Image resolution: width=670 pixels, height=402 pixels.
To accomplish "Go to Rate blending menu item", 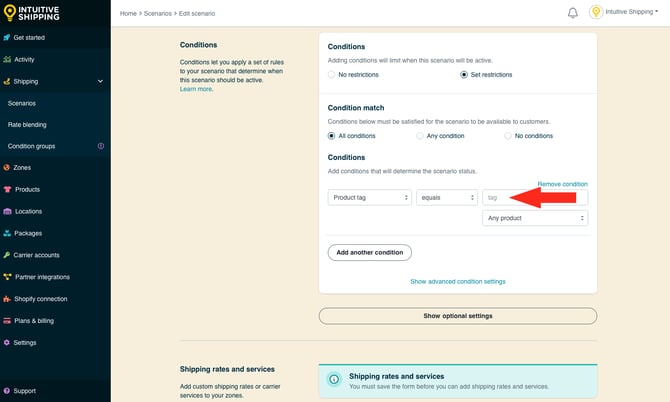I will coord(27,125).
